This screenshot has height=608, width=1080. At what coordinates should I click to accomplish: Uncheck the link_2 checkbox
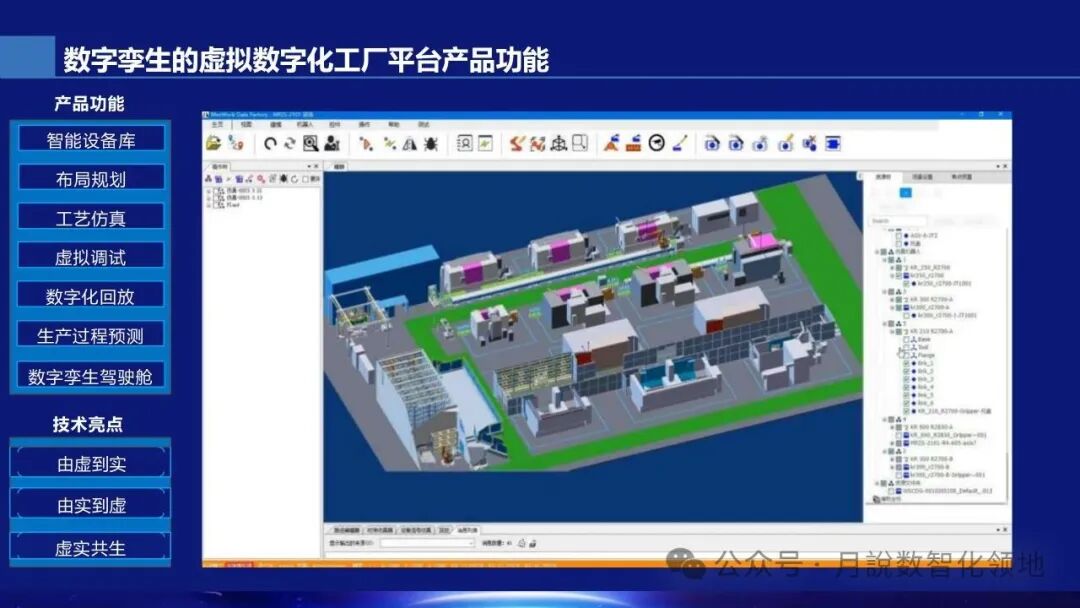pos(906,372)
